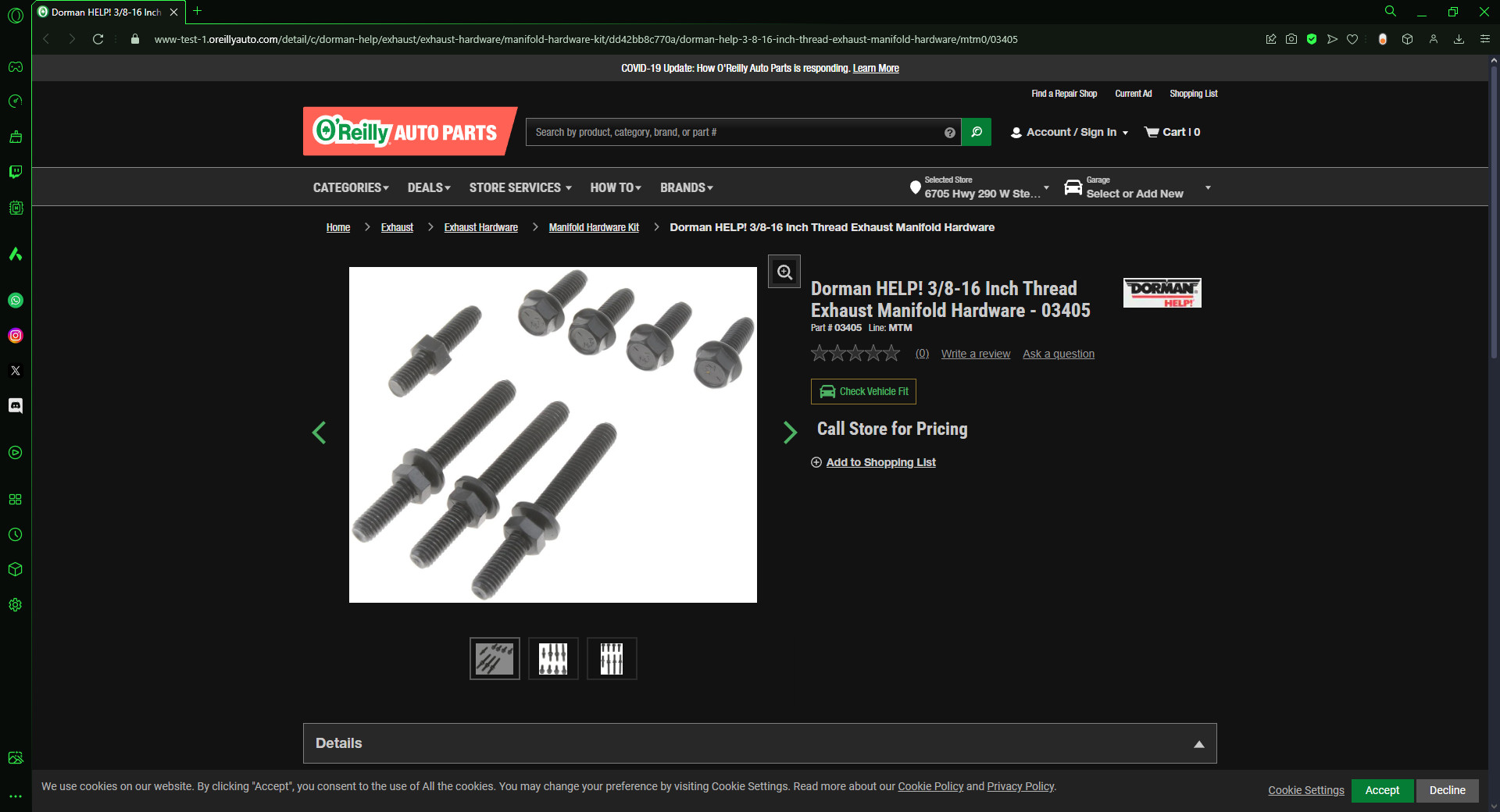Show previous product image arrow
1500x812 pixels.
point(319,433)
